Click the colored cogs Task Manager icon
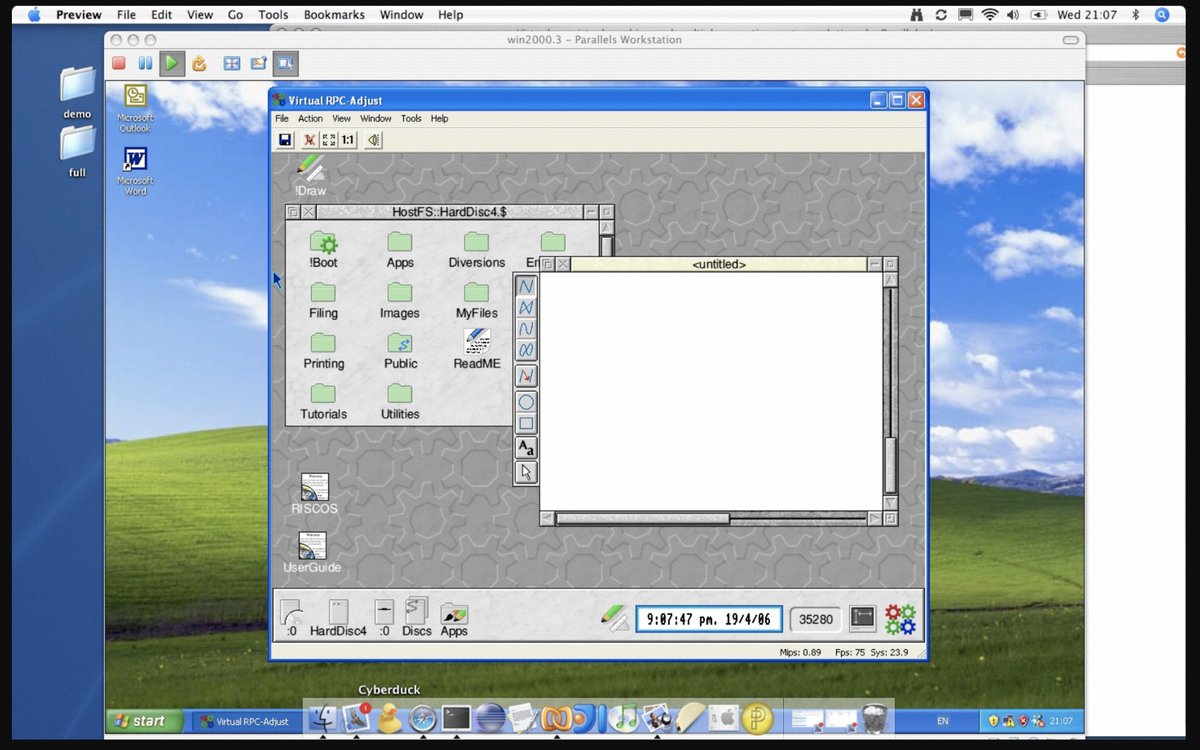The image size is (1200, 750). (x=900, y=619)
